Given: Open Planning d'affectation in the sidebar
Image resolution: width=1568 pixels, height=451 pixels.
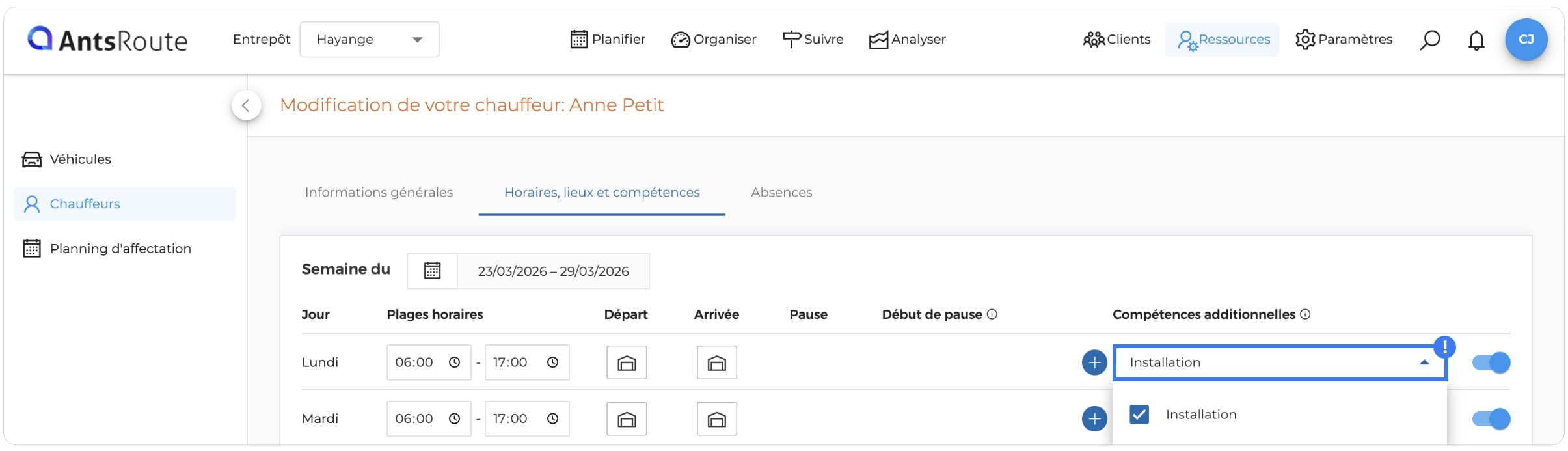Looking at the screenshot, I should click(124, 249).
